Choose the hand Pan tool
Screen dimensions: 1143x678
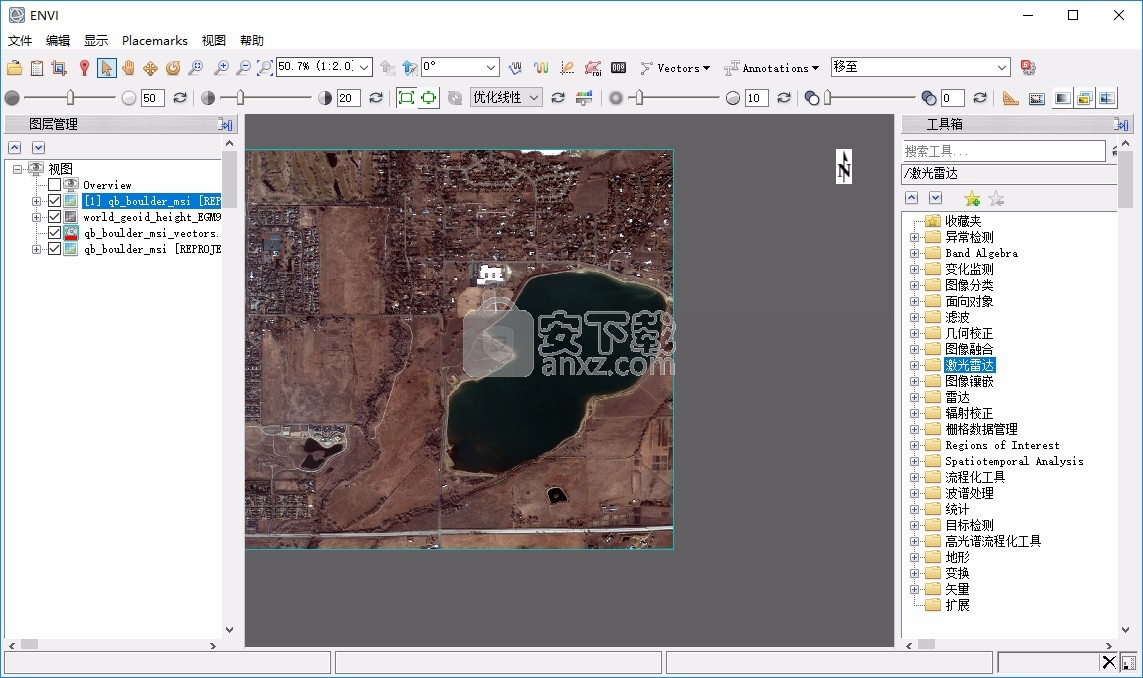click(x=128, y=68)
